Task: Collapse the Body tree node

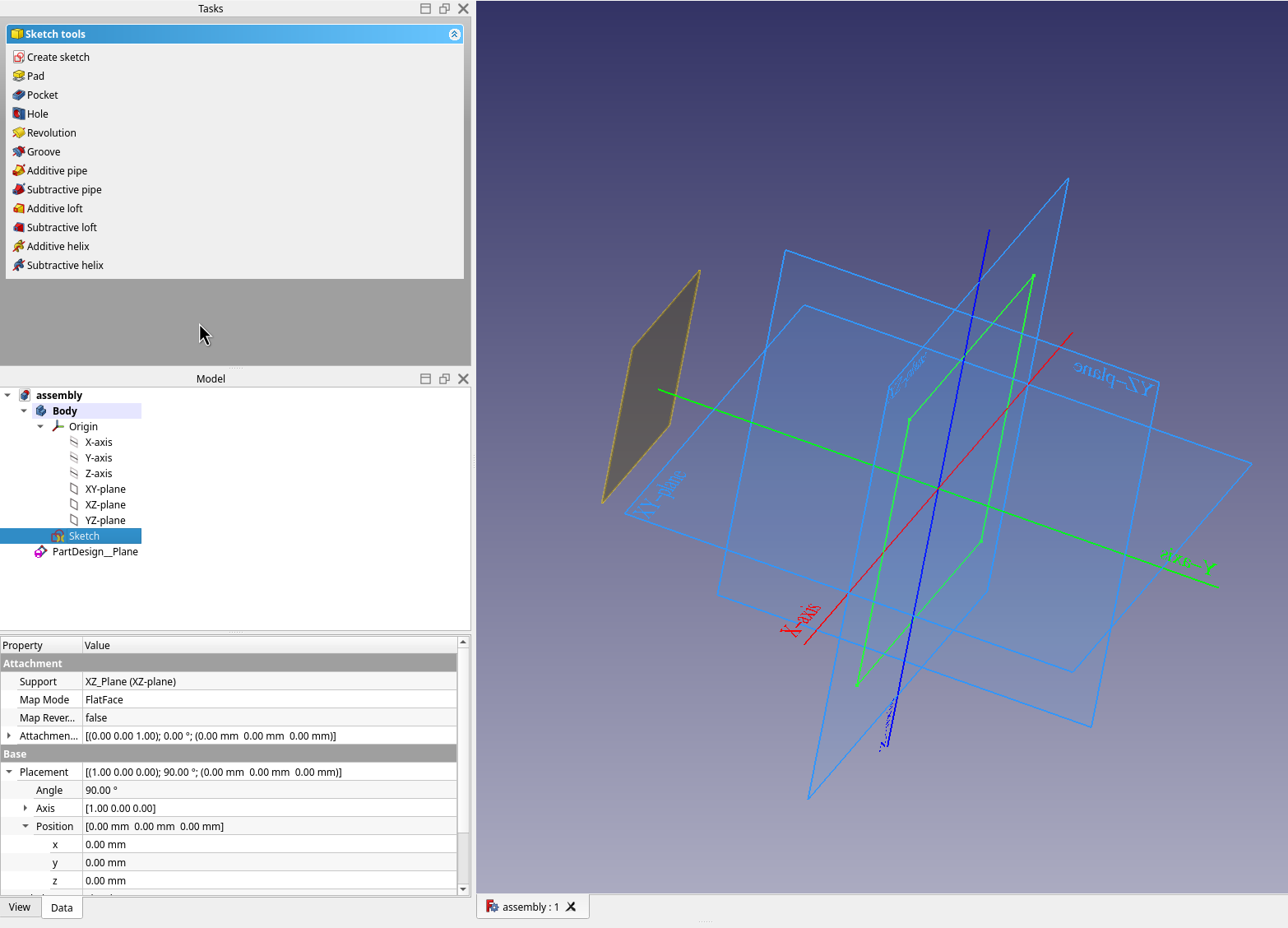Action: click(x=24, y=411)
